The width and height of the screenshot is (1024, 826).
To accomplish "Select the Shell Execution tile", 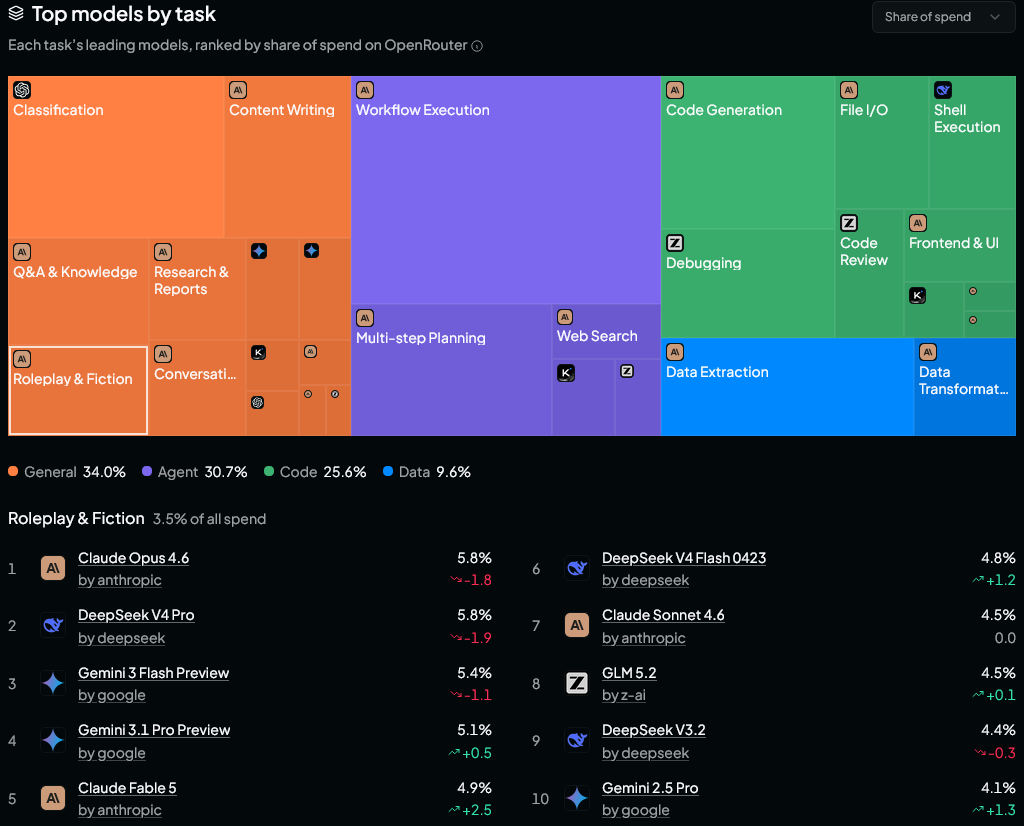I will pyautogui.click(x=972, y=142).
